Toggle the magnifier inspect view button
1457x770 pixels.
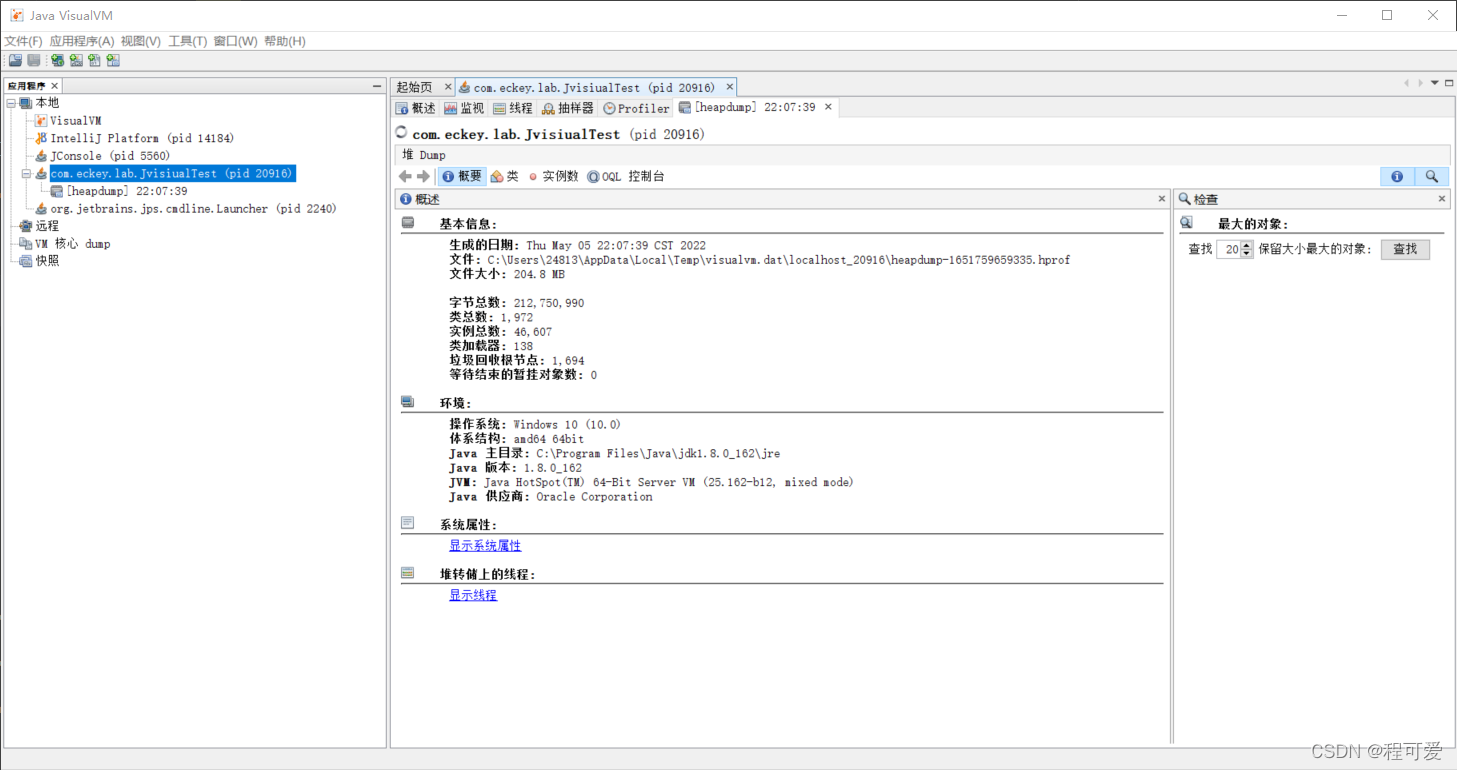coord(1432,176)
